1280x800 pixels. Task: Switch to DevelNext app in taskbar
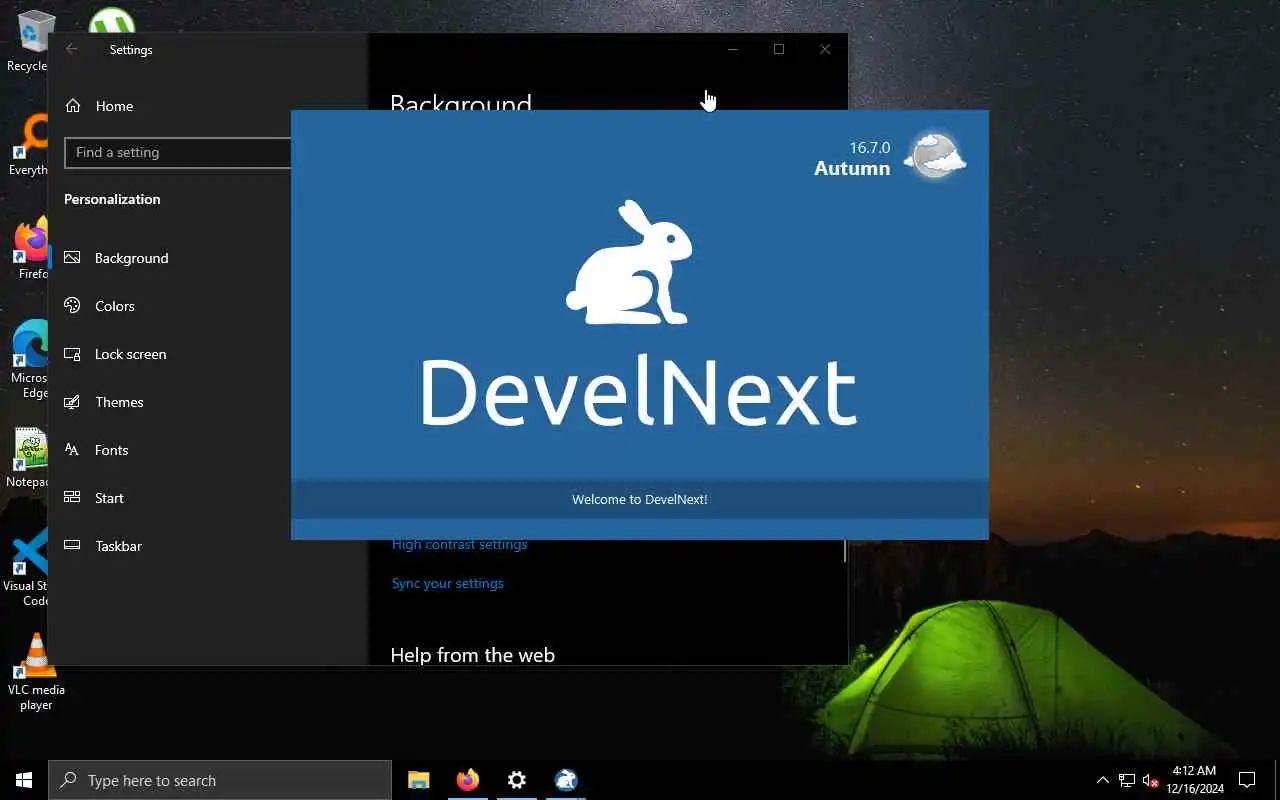[565, 780]
